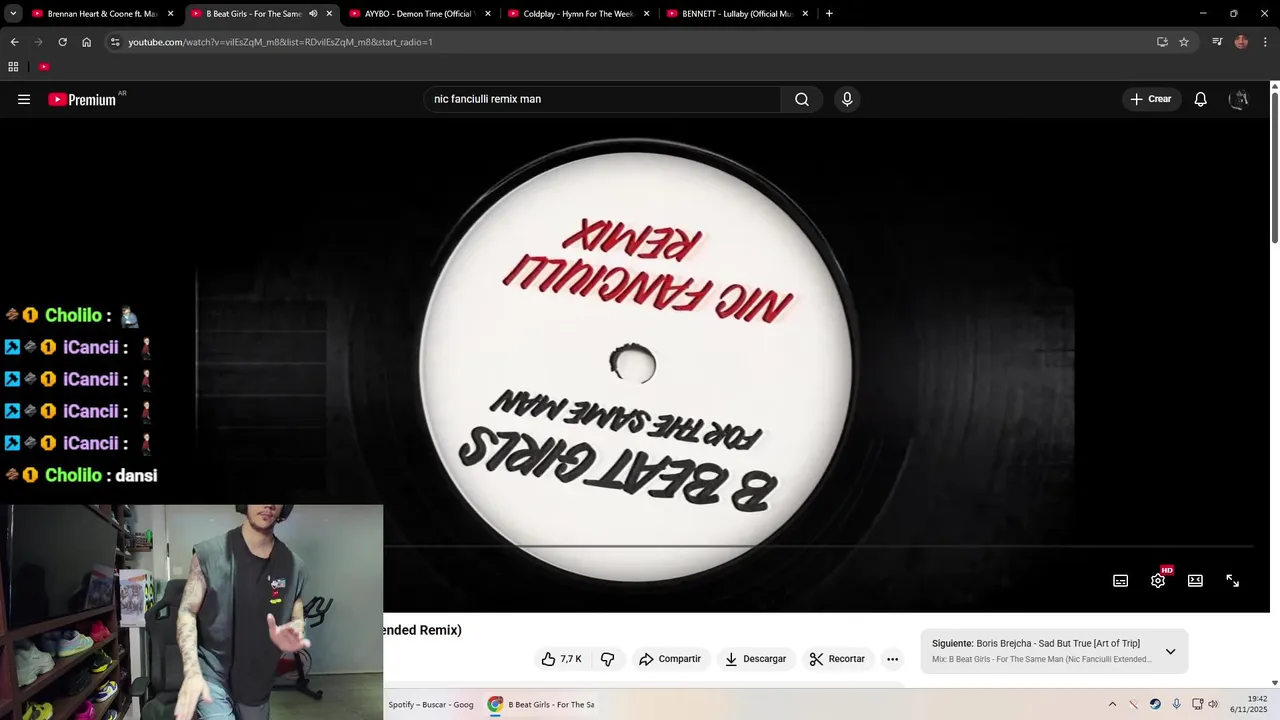The image size is (1280, 720).
Task: Like the video with 7,7 K likes
Action: click(x=561, y=659)
